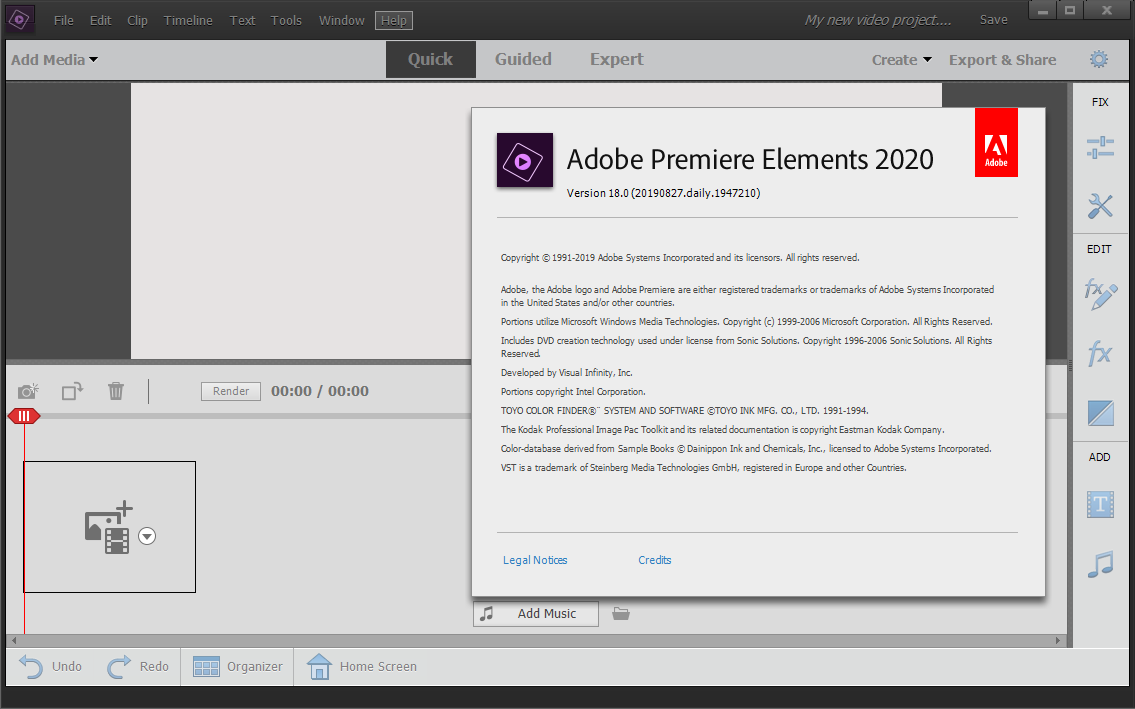Open the circular arrow dropdown in media placeholder
1135x709 pixels.
coord(147,536)
